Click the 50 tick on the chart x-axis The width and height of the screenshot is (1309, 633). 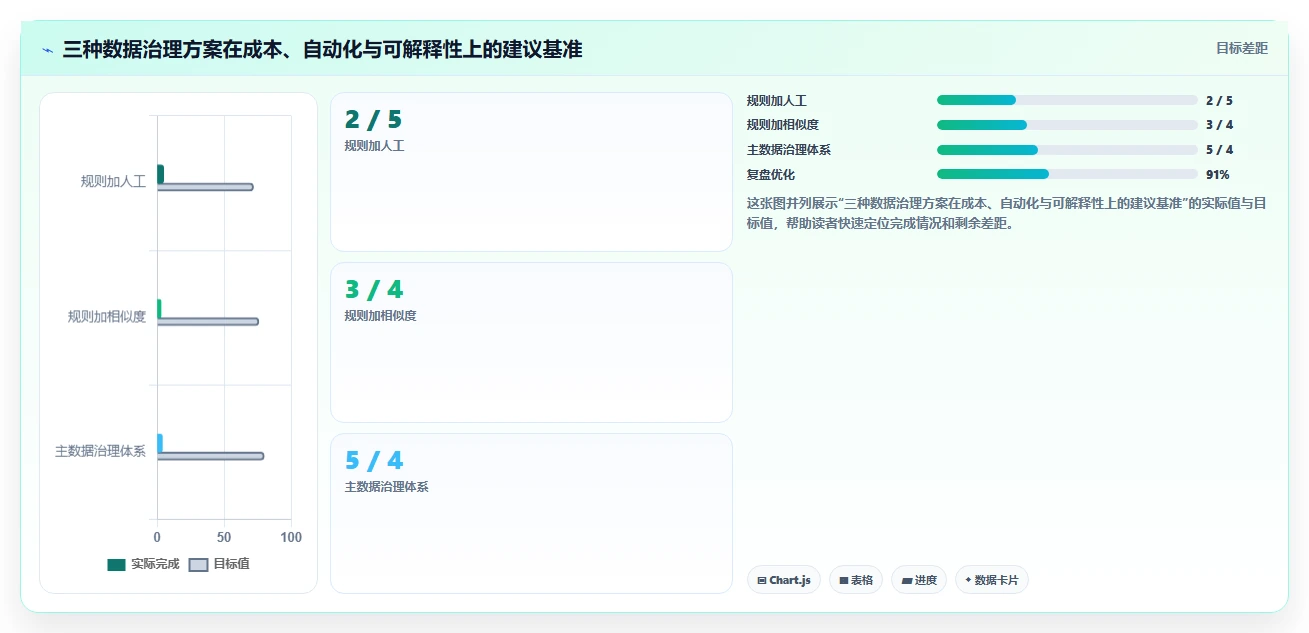pyautogui.click(x=224, y=537)
